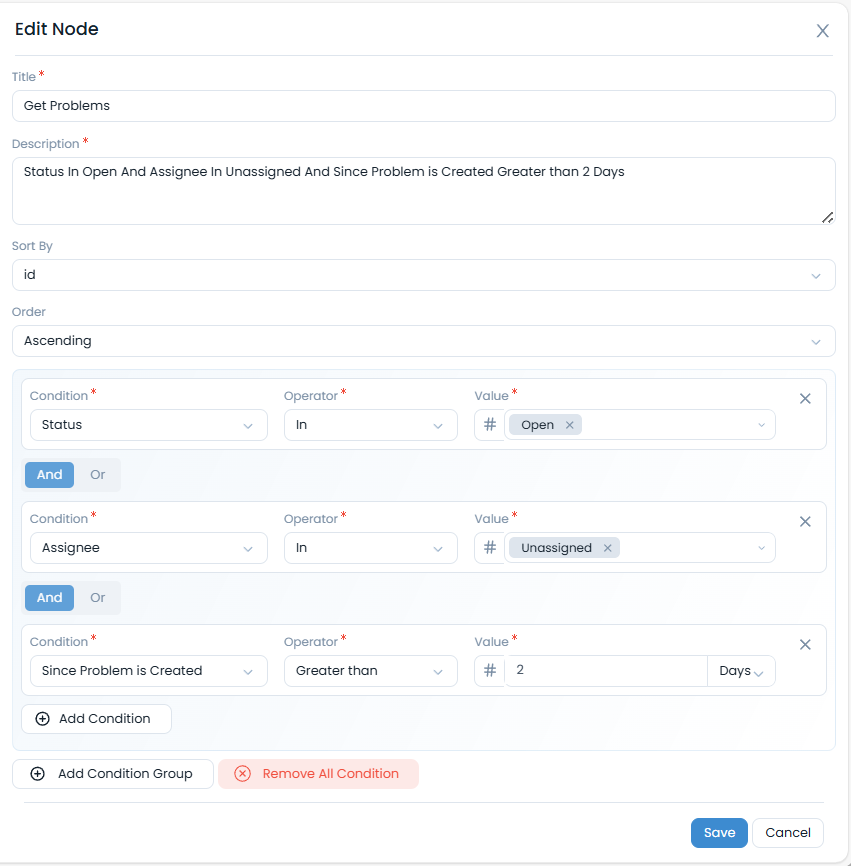Select And between Status and Assignee
The image size is (851, 866).
coord(50,475)
